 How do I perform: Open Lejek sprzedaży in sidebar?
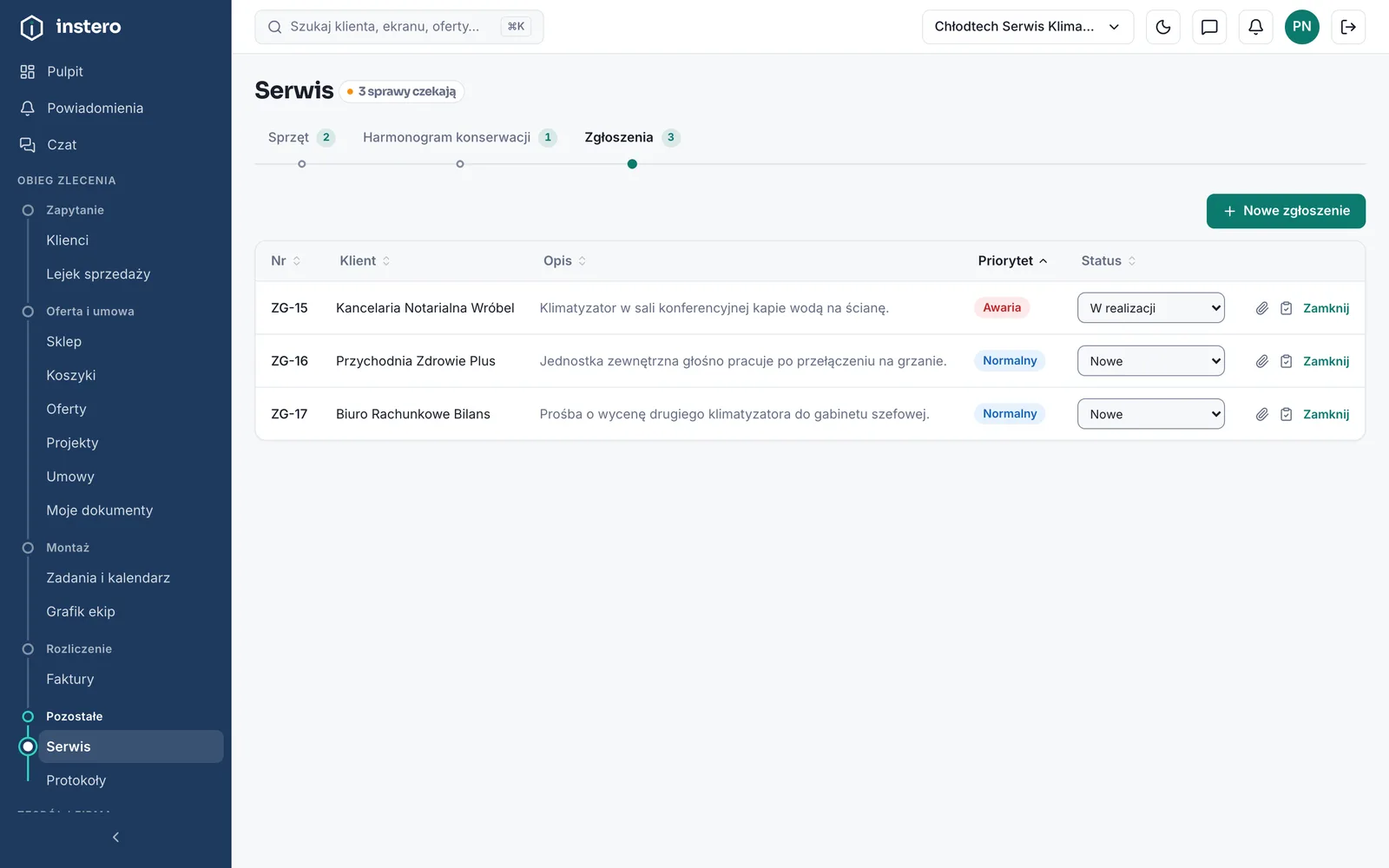(130, 273)
